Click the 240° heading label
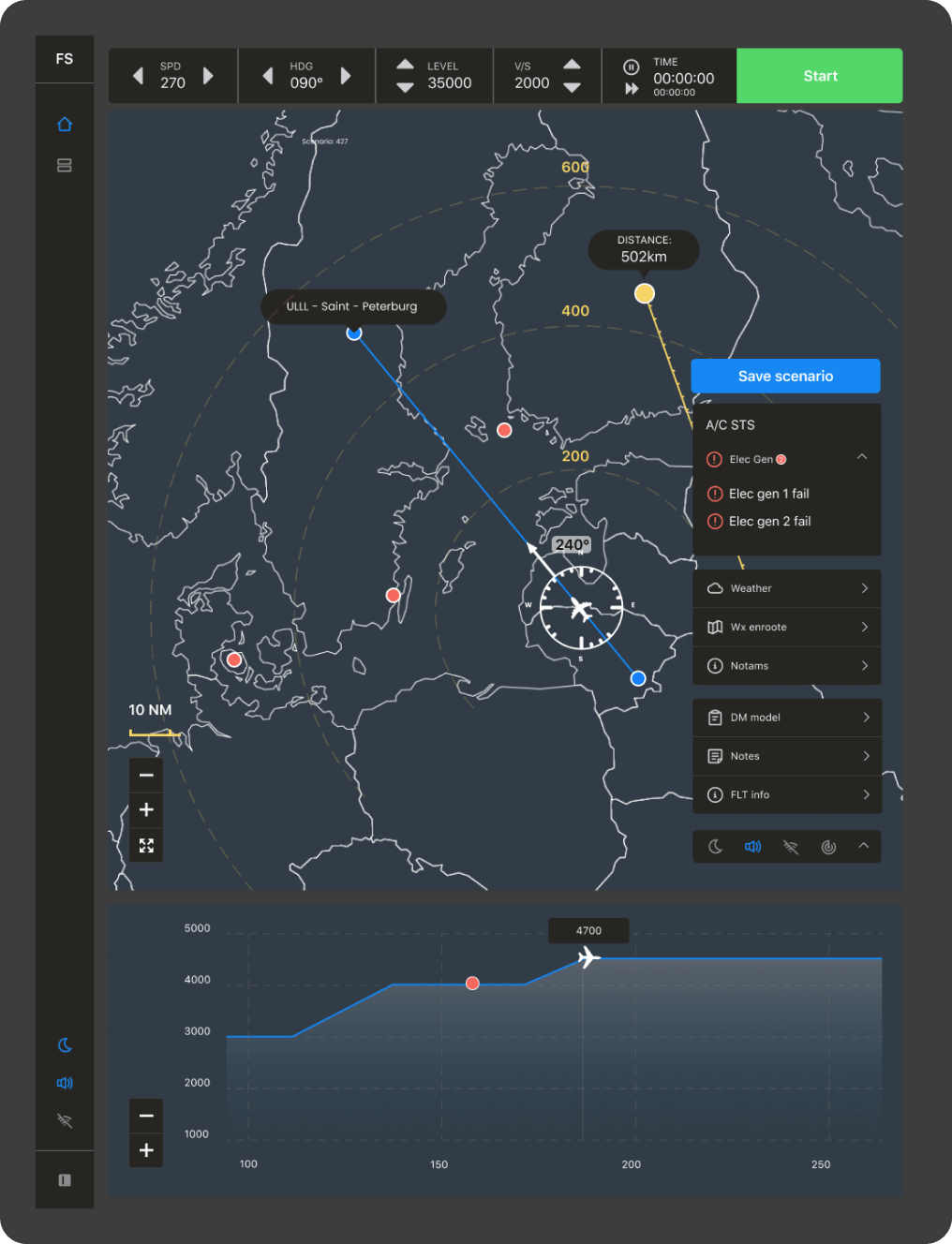The height and width of the screenshot is (1244, 952). click(573, 544)
